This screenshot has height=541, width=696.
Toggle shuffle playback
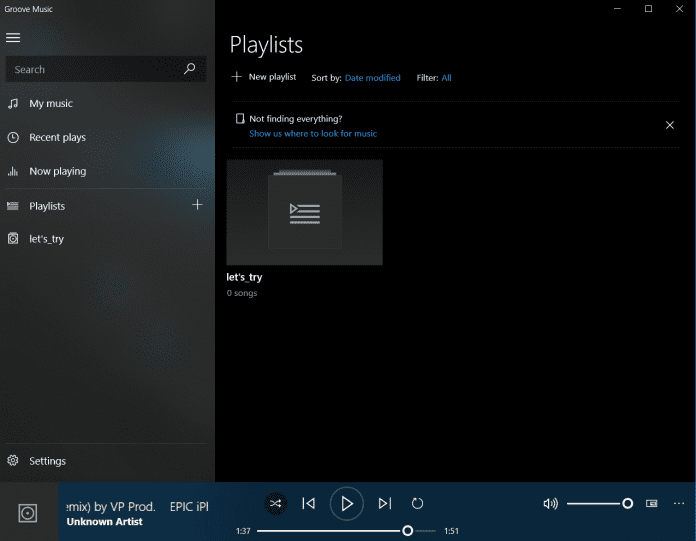[x=276, y=504]
